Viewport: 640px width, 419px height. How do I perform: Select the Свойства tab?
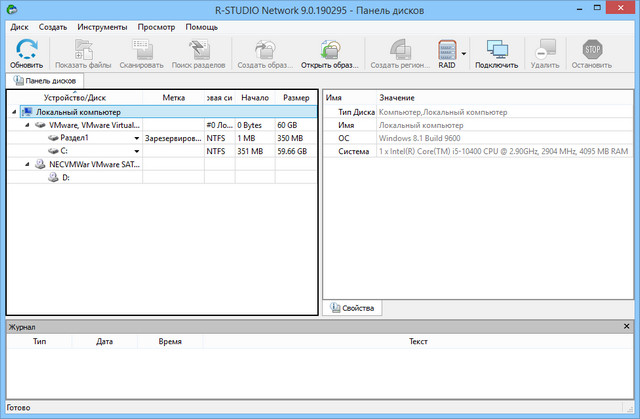click(x=352, y=308)
